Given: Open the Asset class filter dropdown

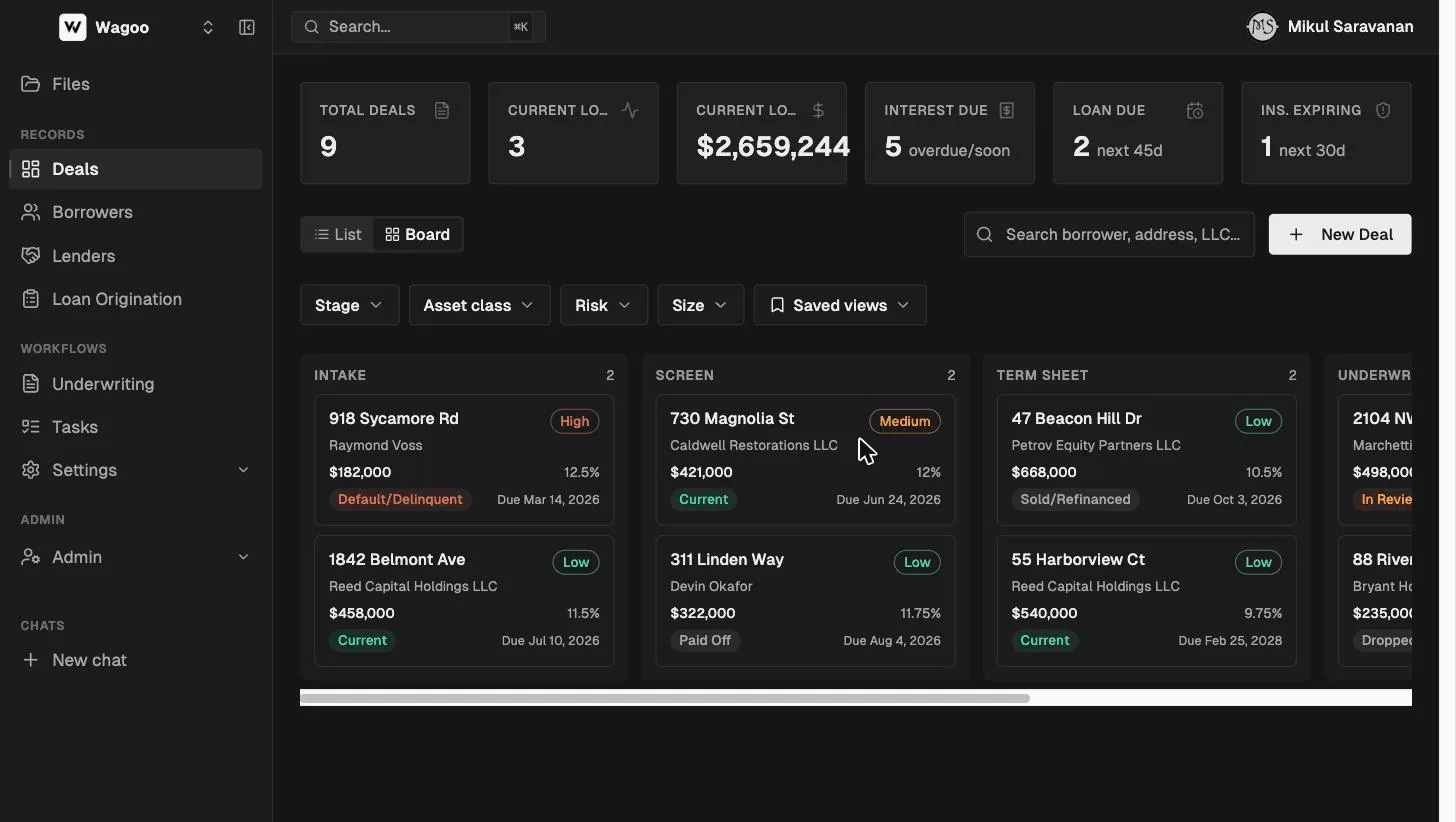Looking at the screenshot, I should (479, 305).
